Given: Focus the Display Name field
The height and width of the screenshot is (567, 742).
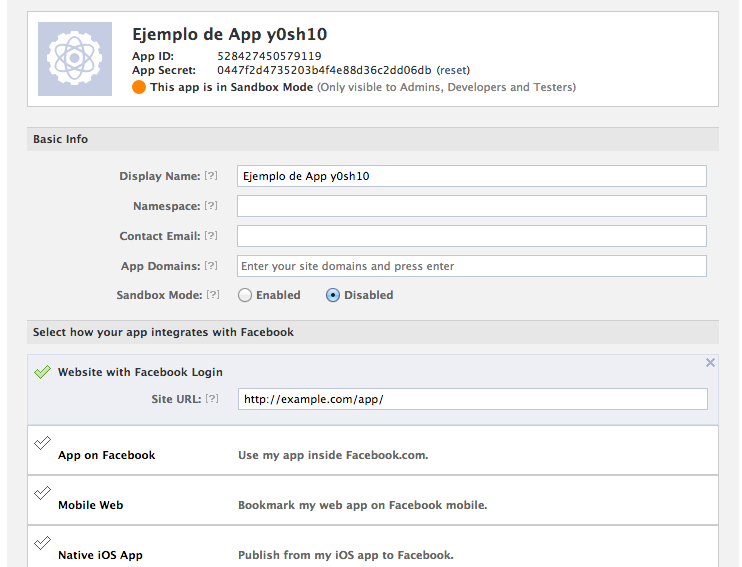Looking at the screenshot, I should coord(472,176).
